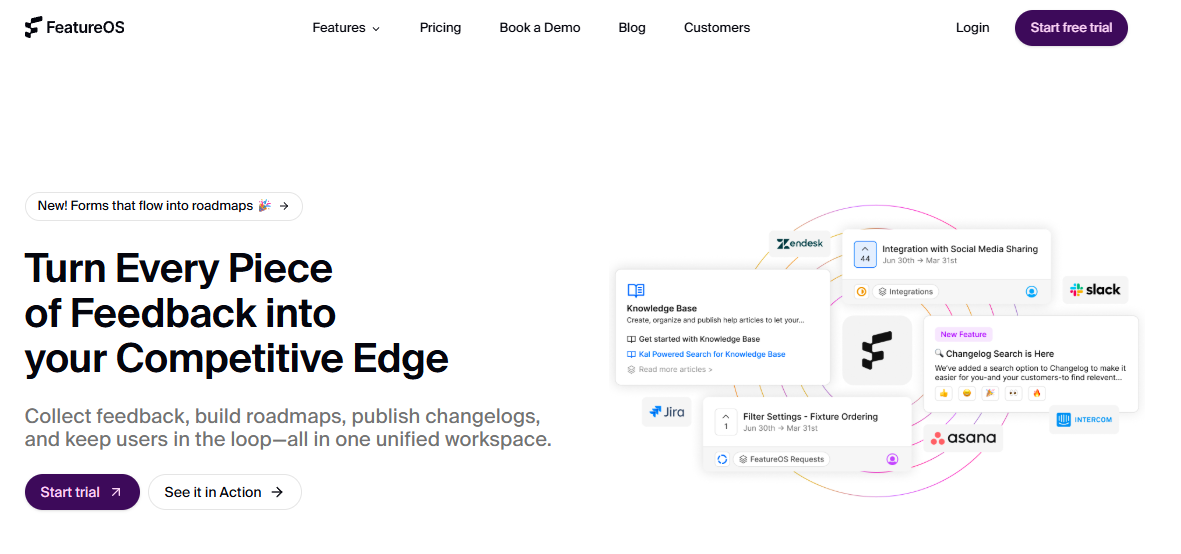1181x554 pixels.
Task: Click the FeatureOS logo in the header
Action: coord(74,28)
